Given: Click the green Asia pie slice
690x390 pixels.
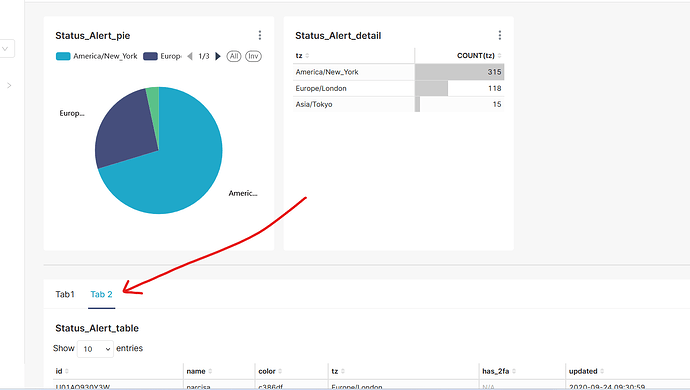Looking at the screenshot, I should (x=154, y=106).
